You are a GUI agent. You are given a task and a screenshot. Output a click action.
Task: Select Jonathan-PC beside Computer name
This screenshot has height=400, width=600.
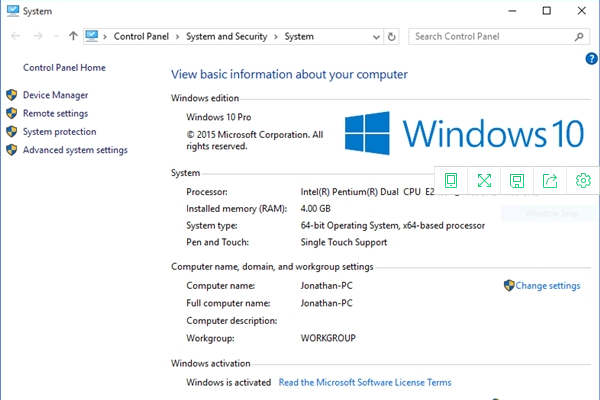[326, 286]
